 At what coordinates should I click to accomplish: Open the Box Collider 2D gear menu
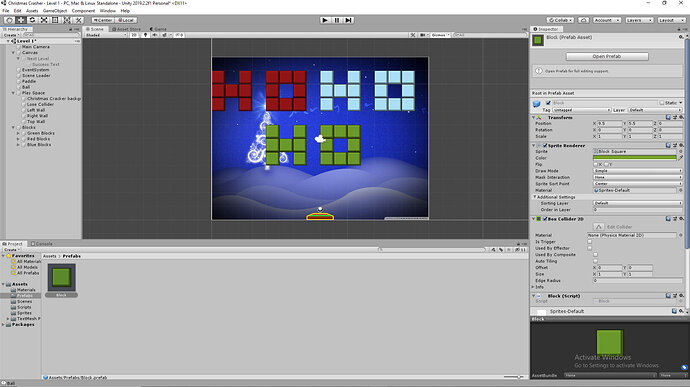[x=681, y=219]
